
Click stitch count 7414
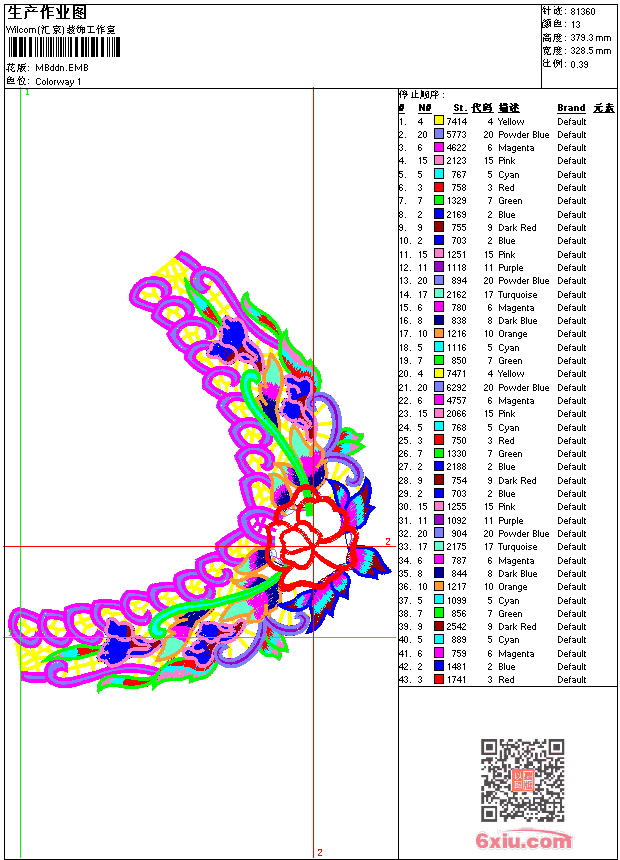456,121
